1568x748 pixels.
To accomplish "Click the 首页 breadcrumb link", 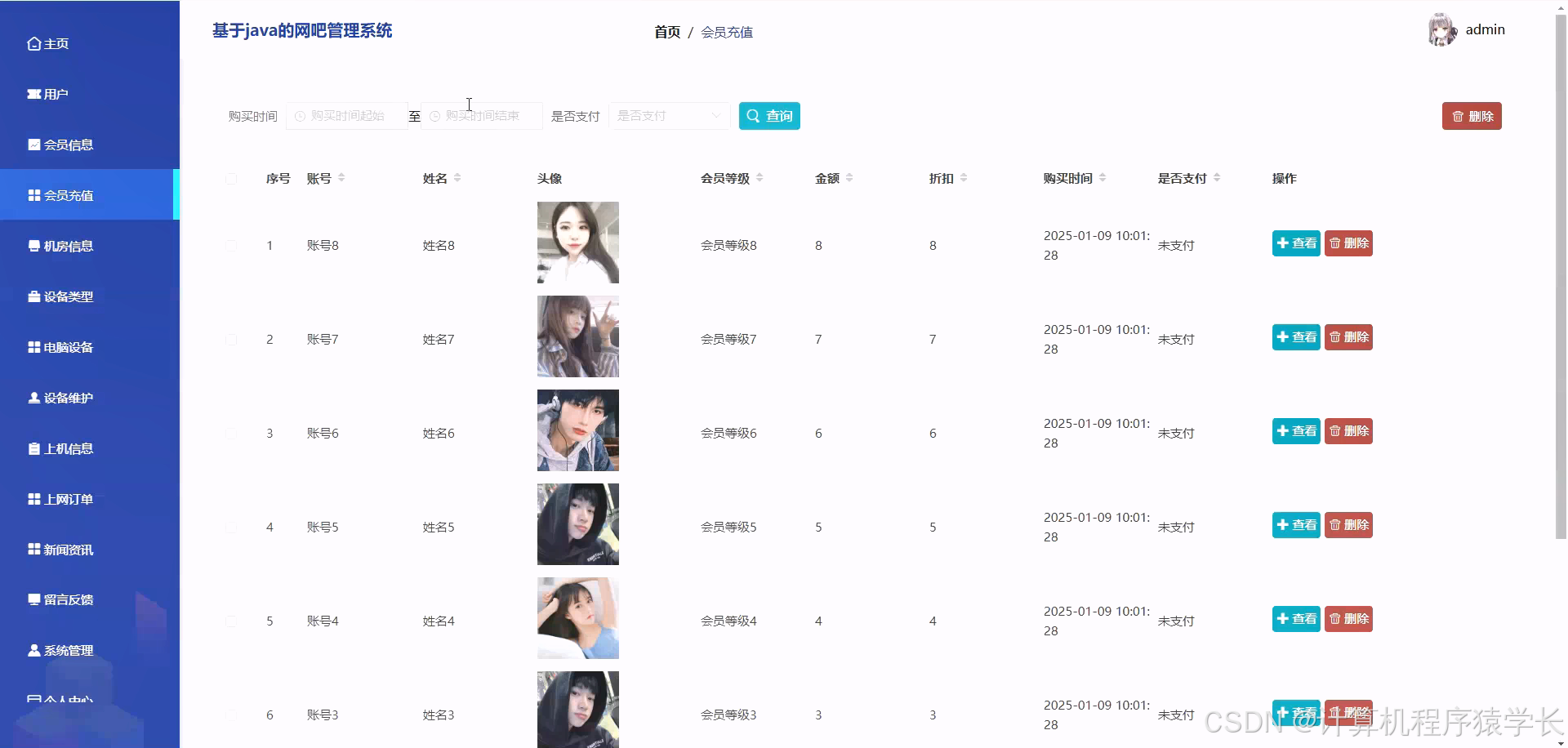I will coord(667,33).
